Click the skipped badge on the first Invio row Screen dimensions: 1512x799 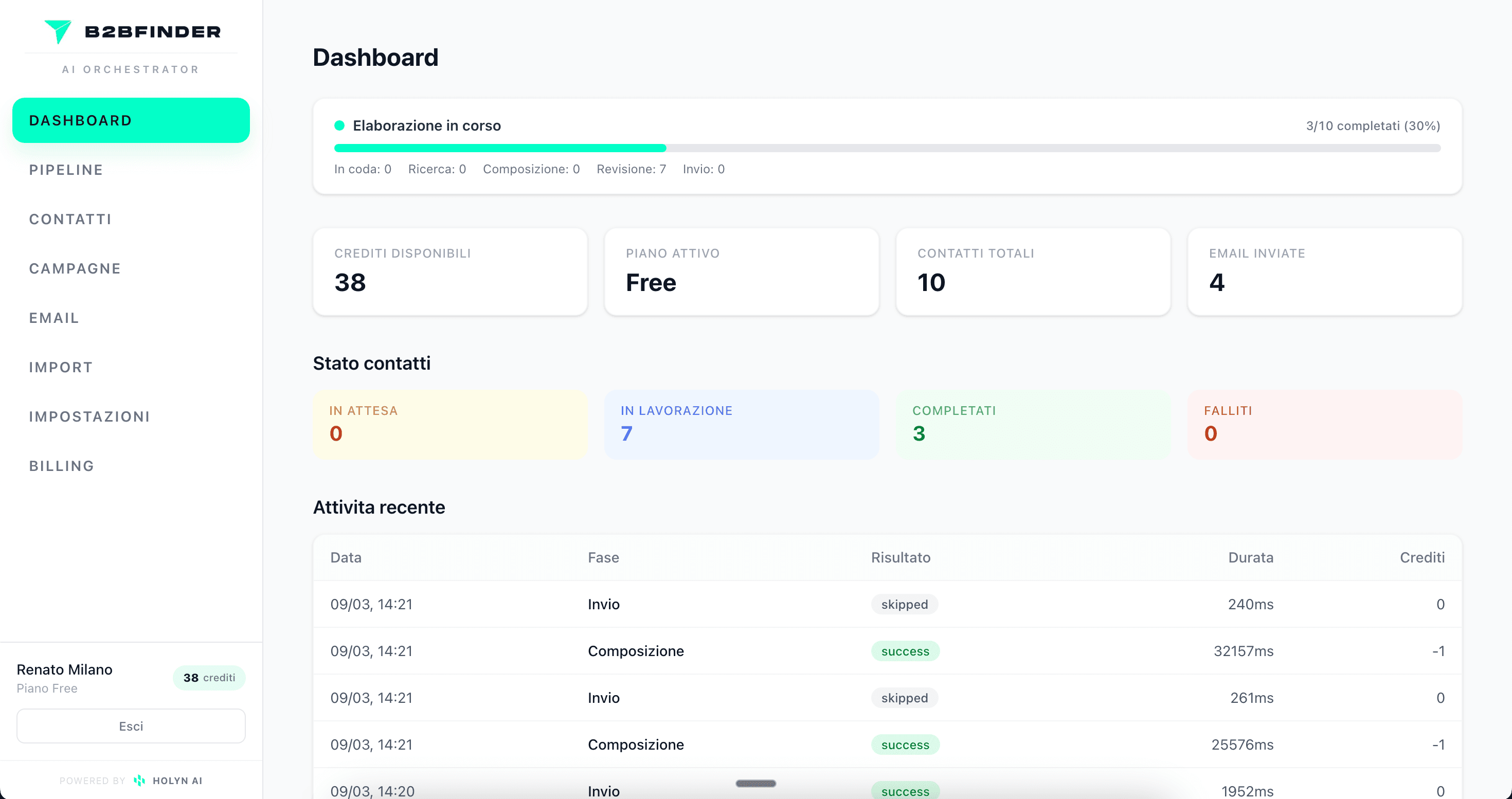tap(904, 604)
